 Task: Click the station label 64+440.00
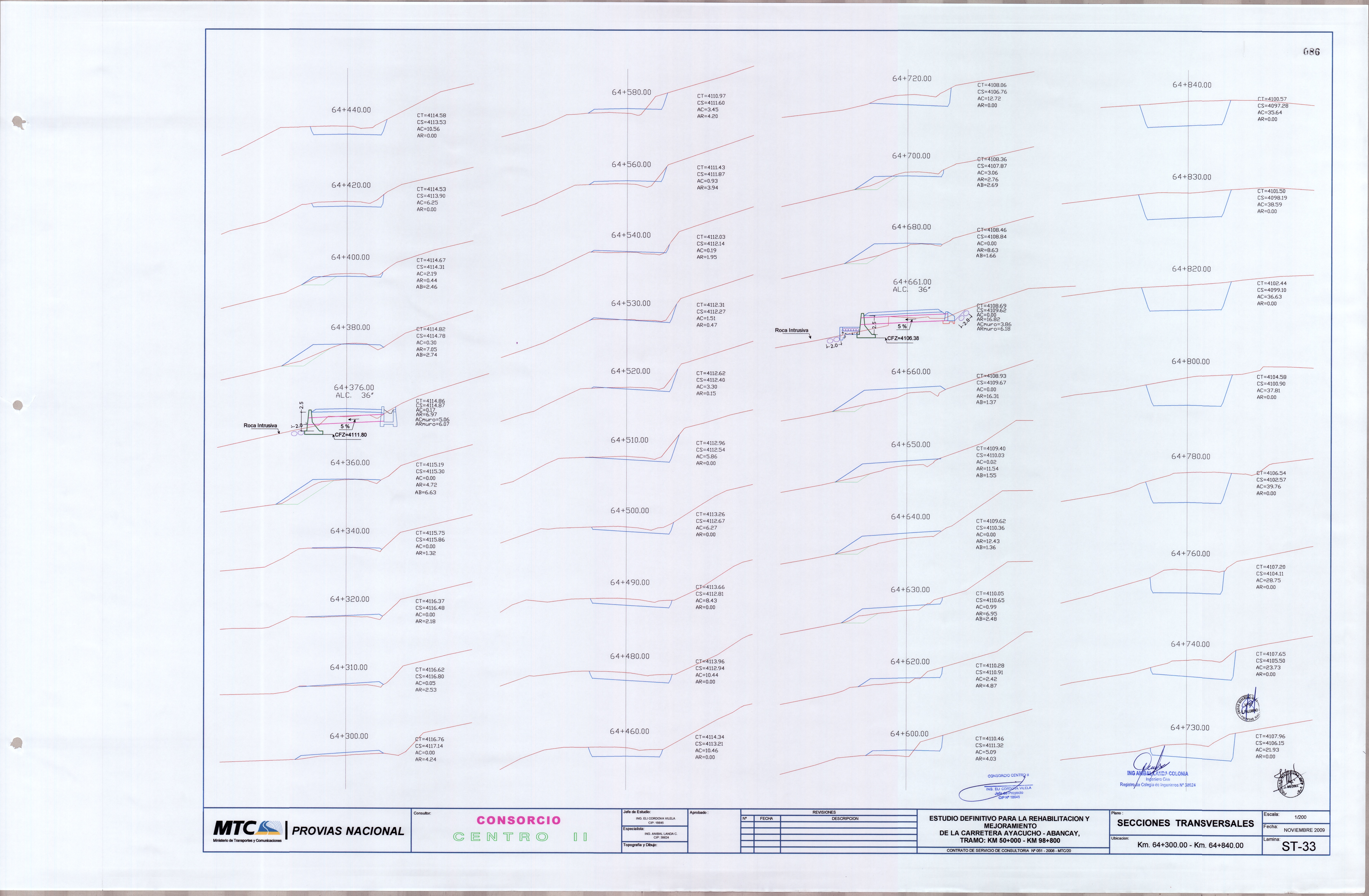(351, 110)
